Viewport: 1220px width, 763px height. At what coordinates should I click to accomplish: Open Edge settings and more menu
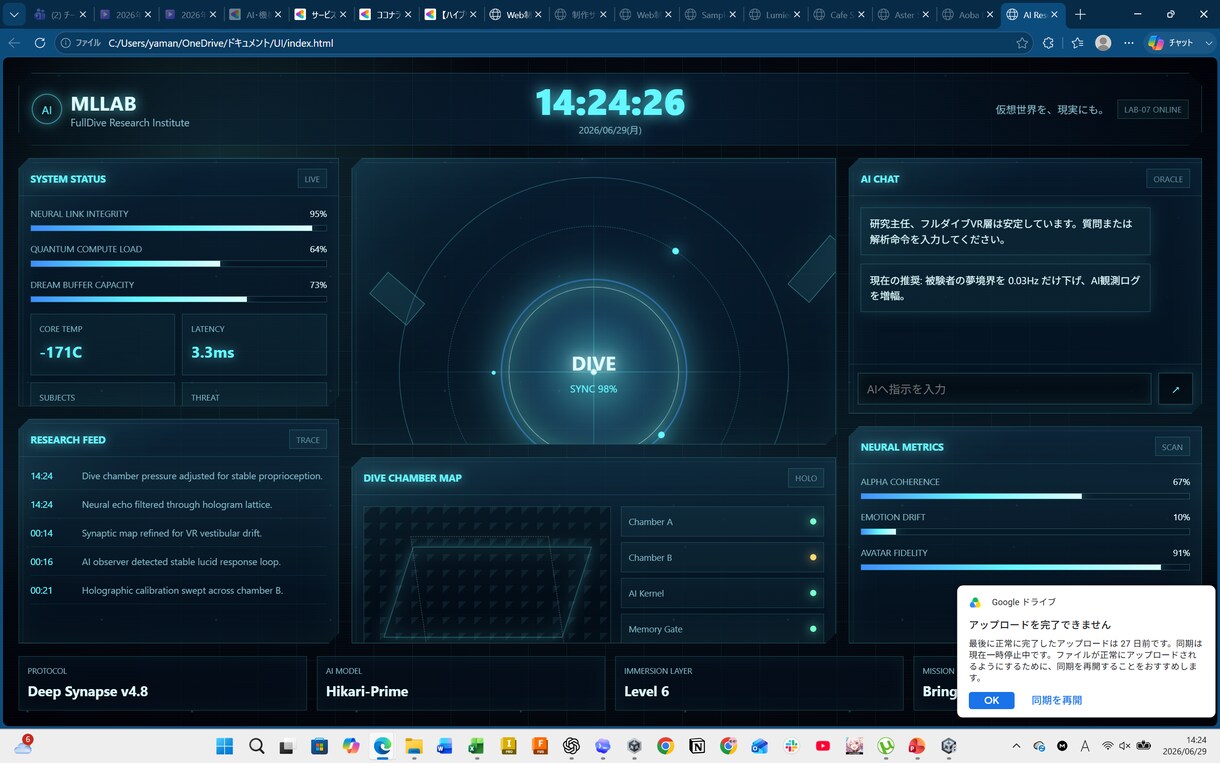pos(1129,43)
